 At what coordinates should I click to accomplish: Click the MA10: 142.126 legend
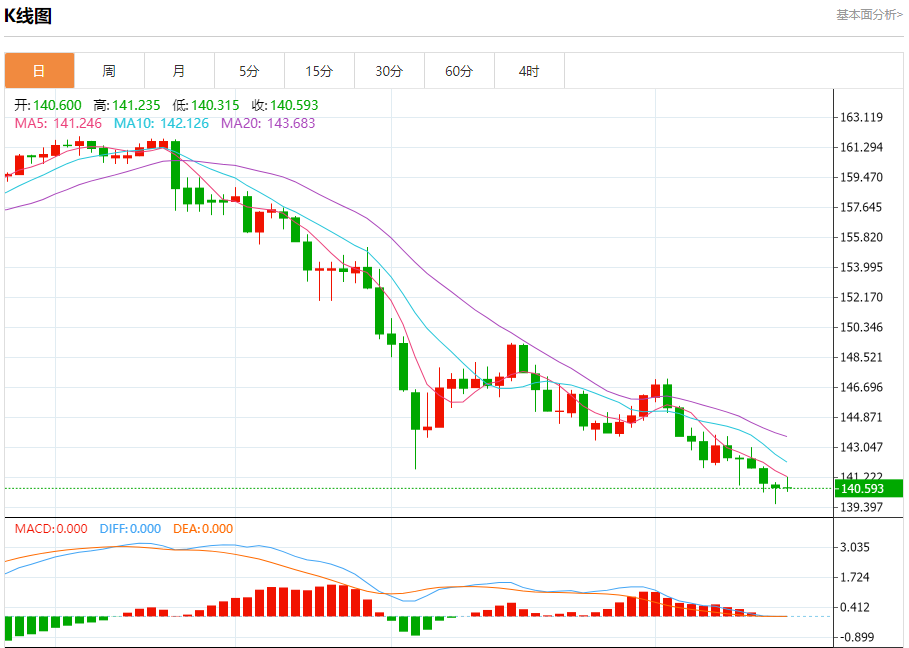(x=161, y=123)
